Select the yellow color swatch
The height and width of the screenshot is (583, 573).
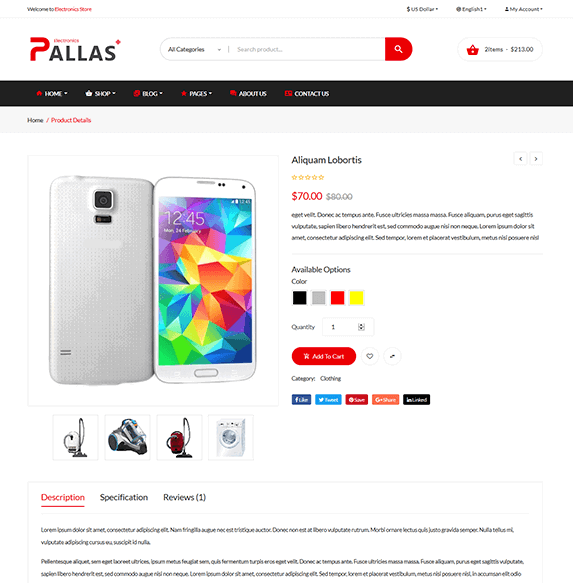point(356,298)
